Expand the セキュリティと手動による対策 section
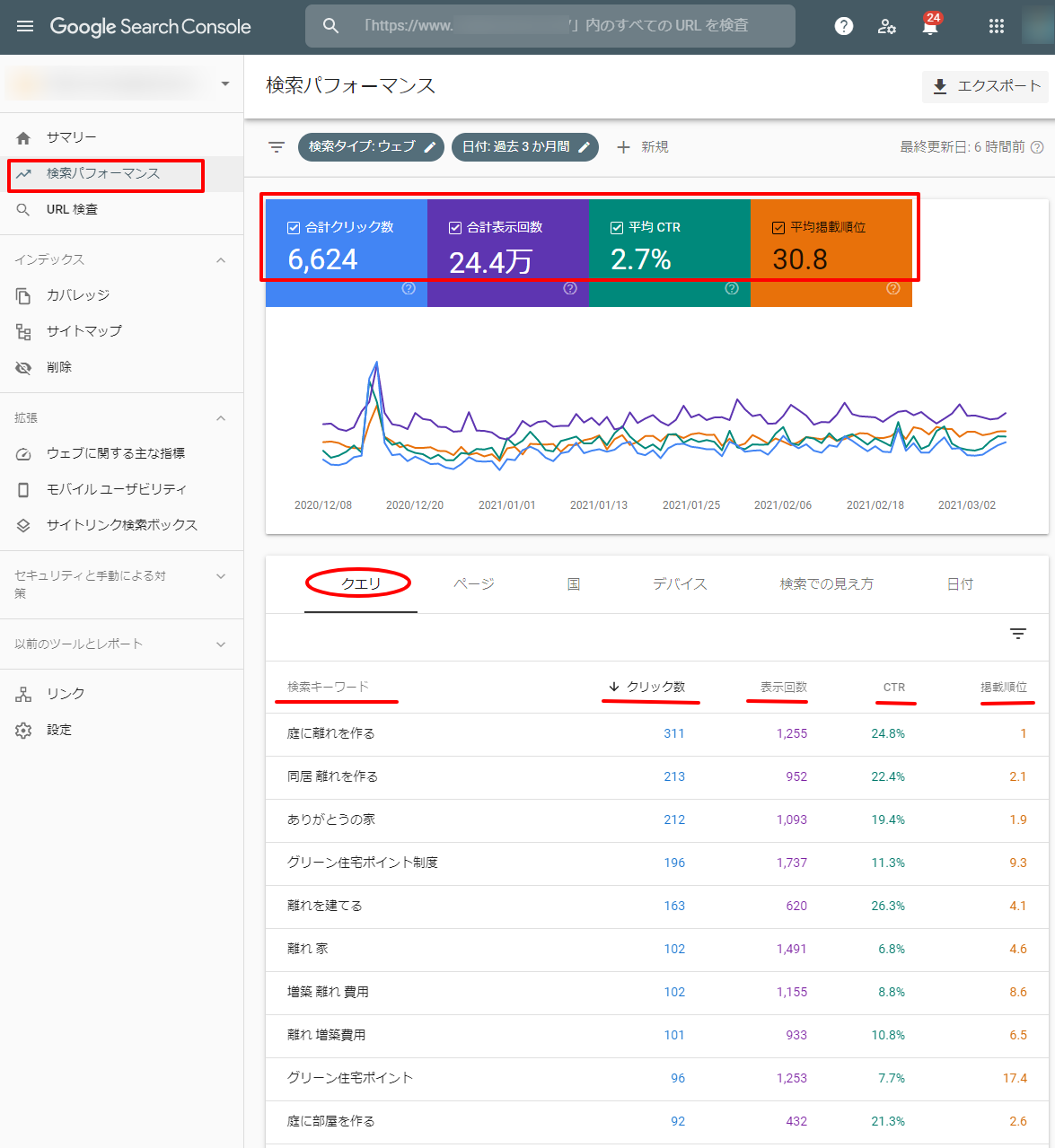This screenshot has width=1055, height=1148. 221,576
